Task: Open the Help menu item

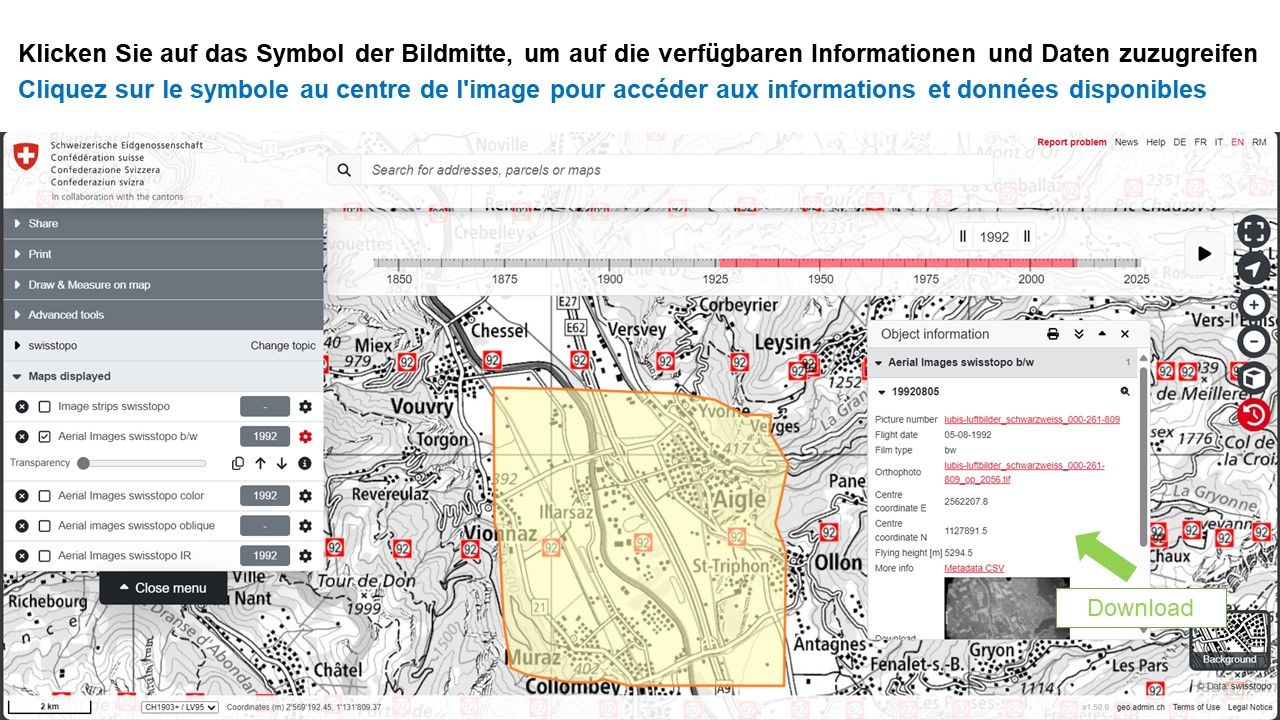Action: (1156, 142)
